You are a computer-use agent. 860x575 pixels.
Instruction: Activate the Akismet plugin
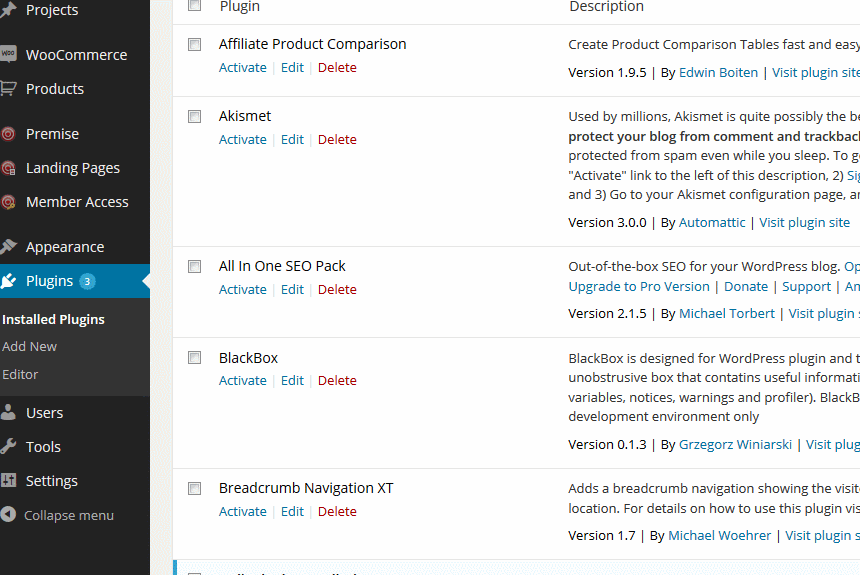point(242,139)
